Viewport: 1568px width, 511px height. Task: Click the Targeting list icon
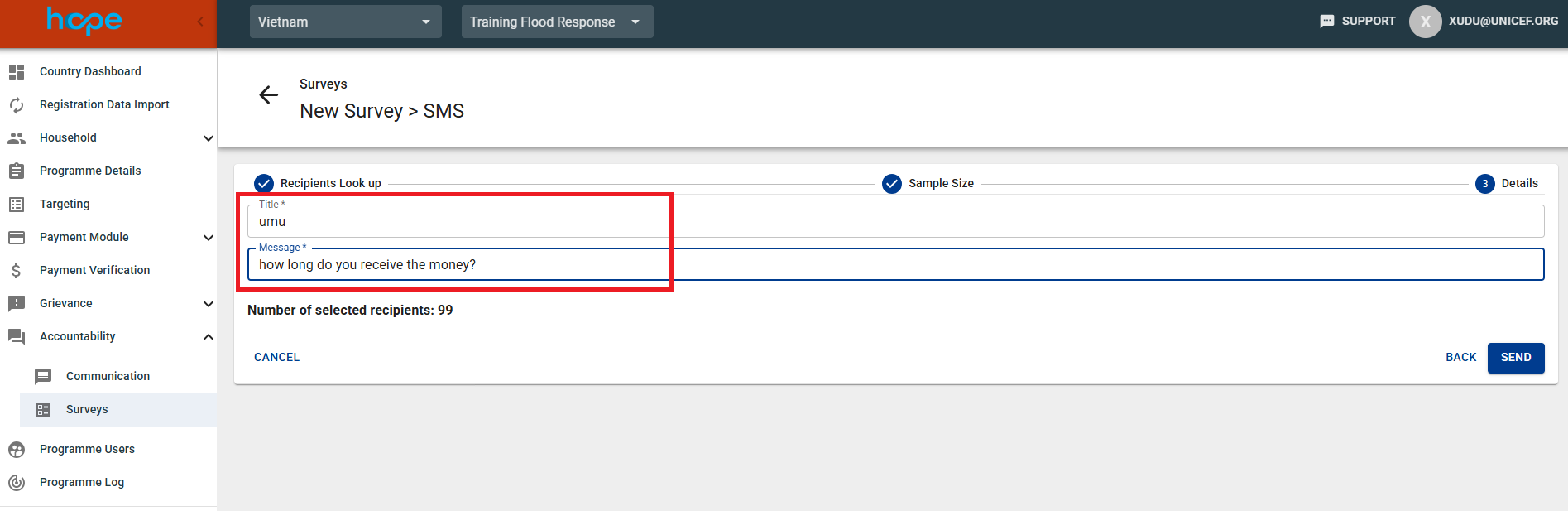[17, 205]
